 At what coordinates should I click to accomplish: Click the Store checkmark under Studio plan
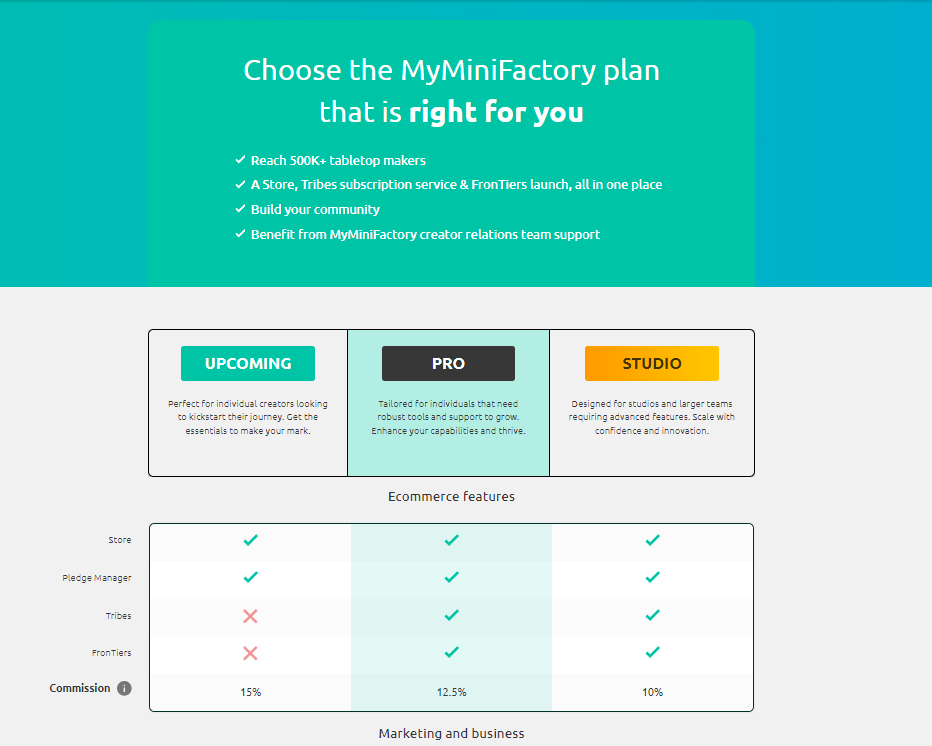tap(653, 540)
